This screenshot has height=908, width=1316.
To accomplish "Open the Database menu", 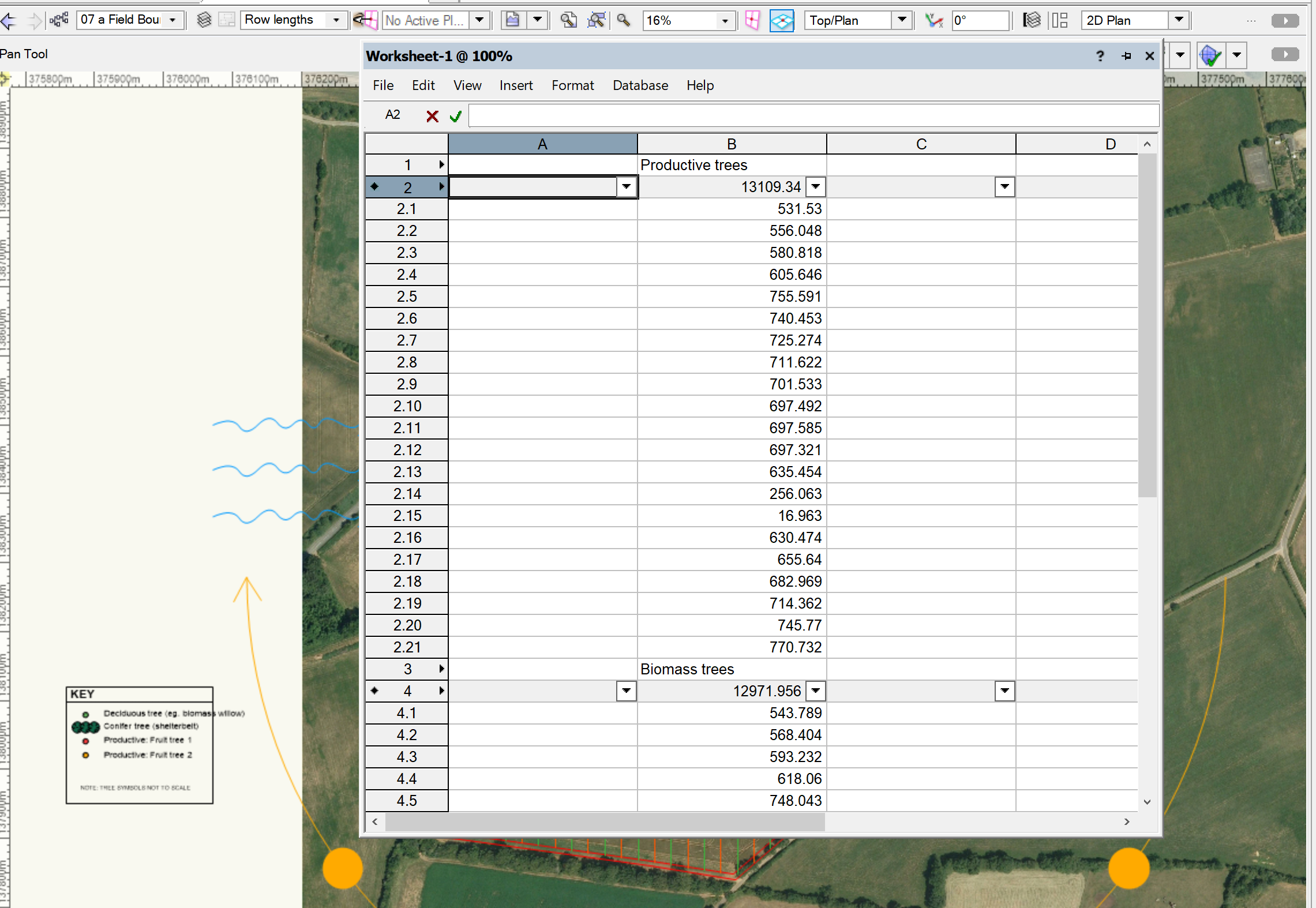I will coord(640,85).
